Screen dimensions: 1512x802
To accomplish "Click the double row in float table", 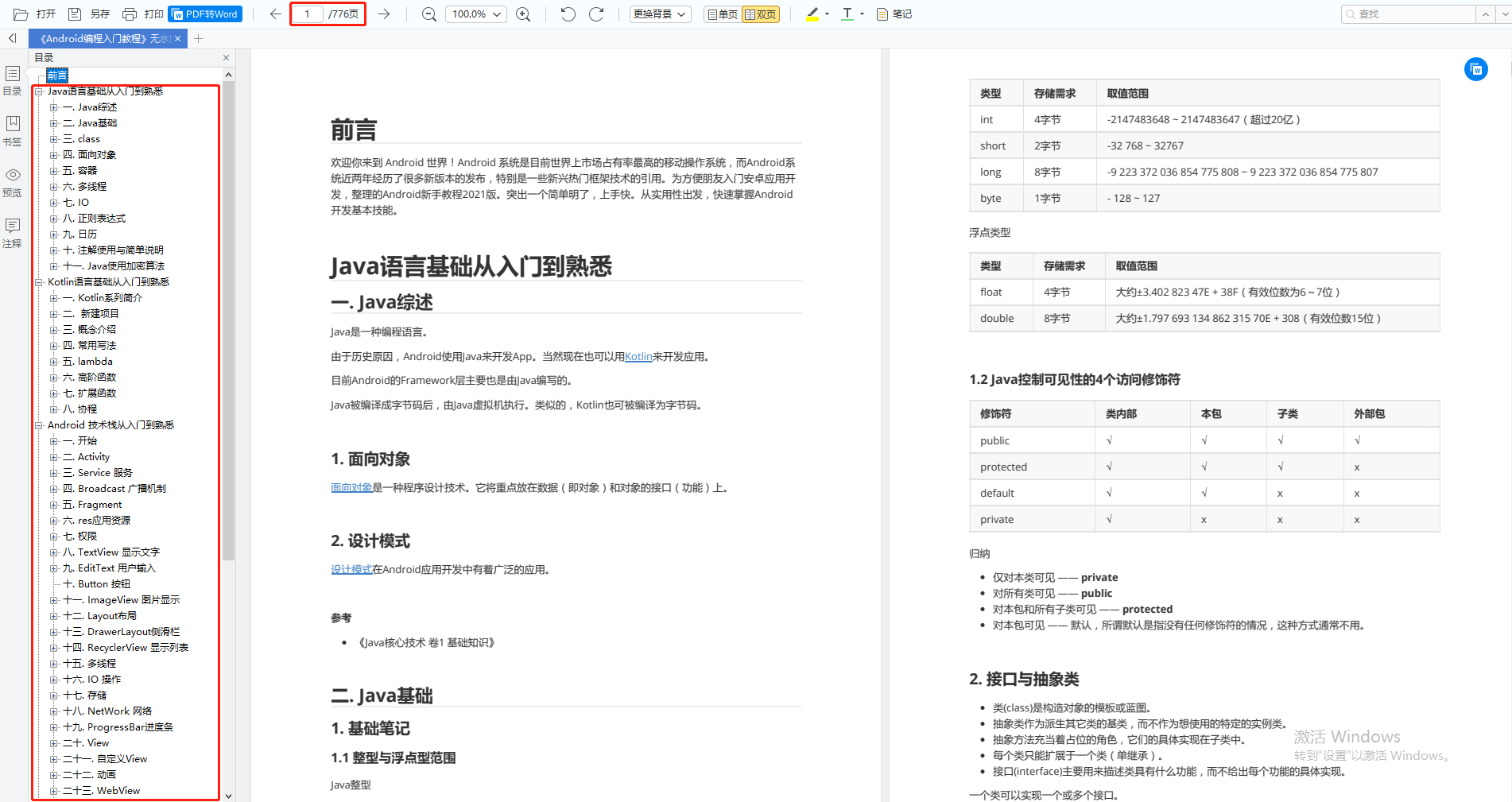I will (1204, 318).
